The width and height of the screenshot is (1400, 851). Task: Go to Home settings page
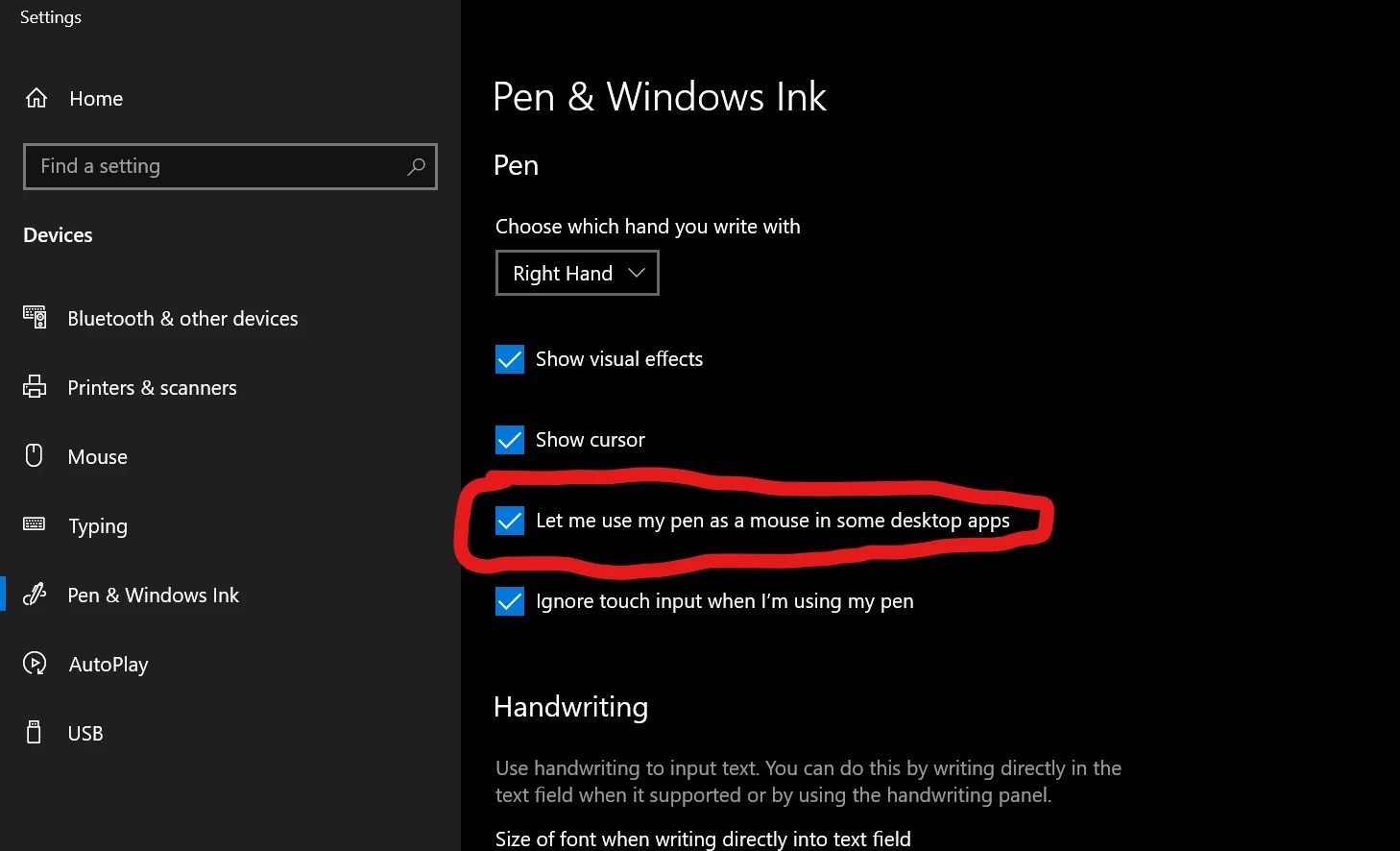pyautogui.click(x=96, y=98)
